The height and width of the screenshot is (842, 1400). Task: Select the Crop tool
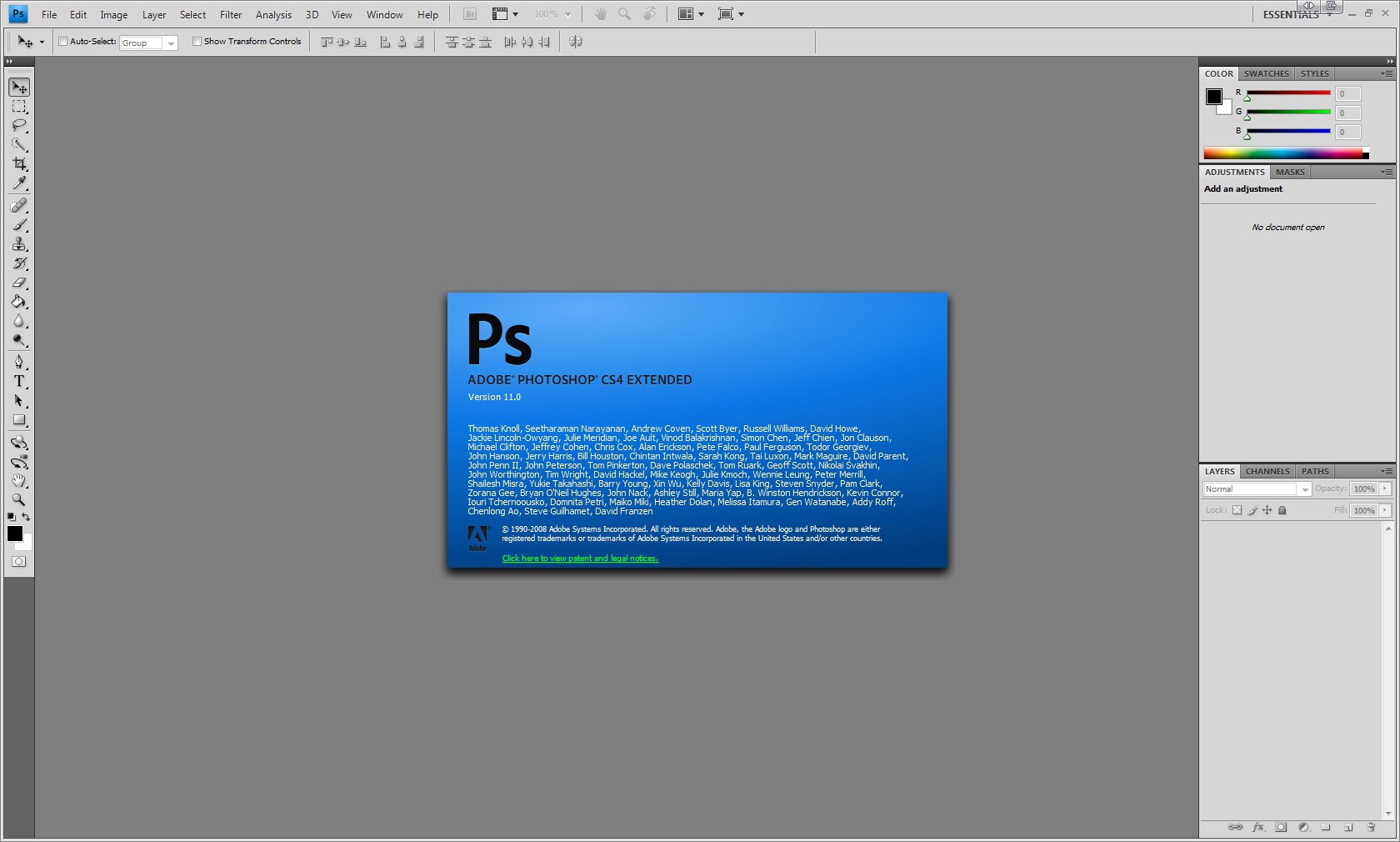pyautogui.click(x=19, y=164)
